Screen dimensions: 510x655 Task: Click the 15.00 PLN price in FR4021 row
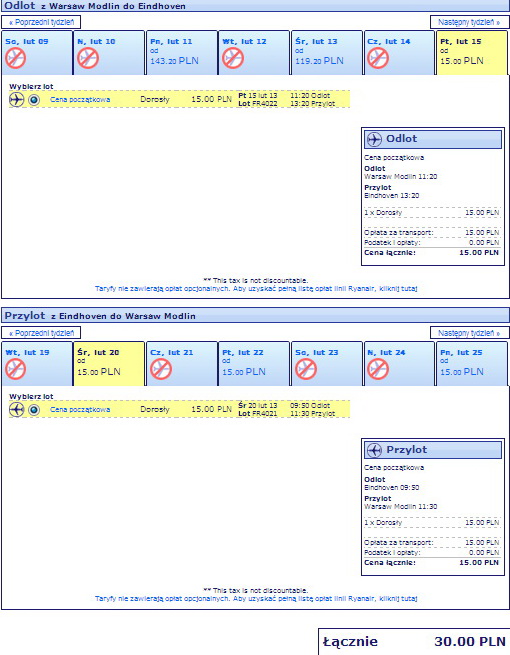pos(211,409)
